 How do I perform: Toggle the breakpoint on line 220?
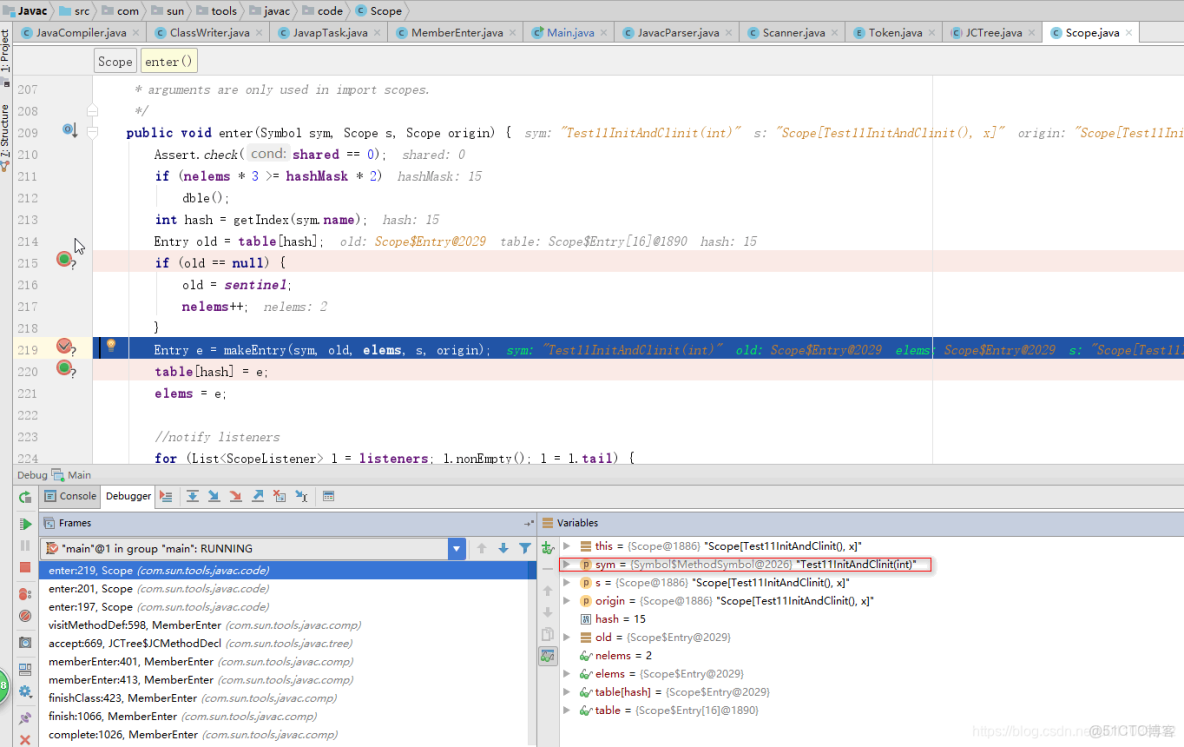tap(63, 370)
